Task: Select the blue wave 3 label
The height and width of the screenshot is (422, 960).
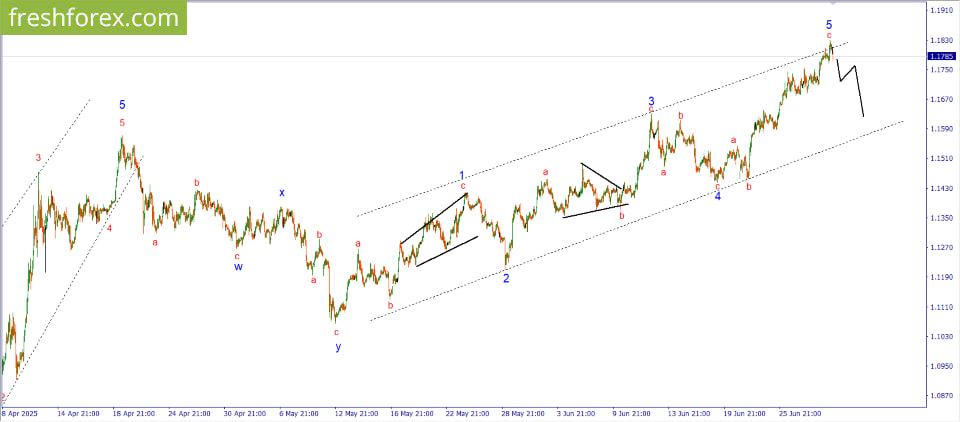Action: point(651,101)
